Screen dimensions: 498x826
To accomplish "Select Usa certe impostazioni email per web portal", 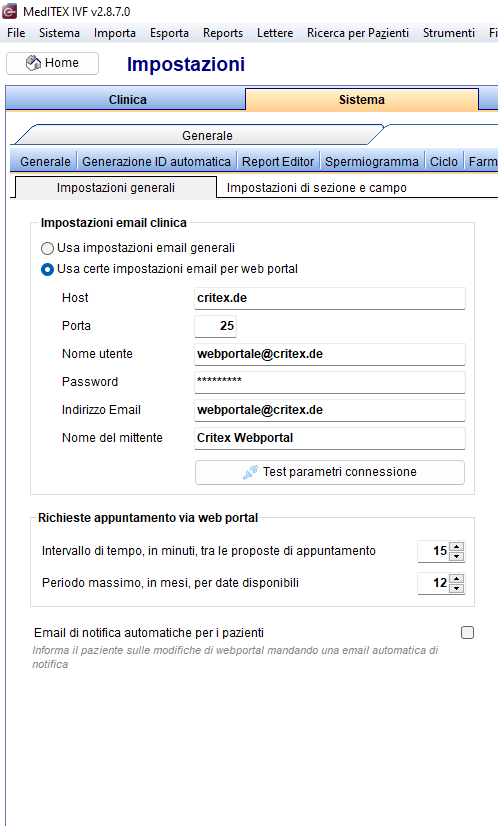I will pos(47,269).
